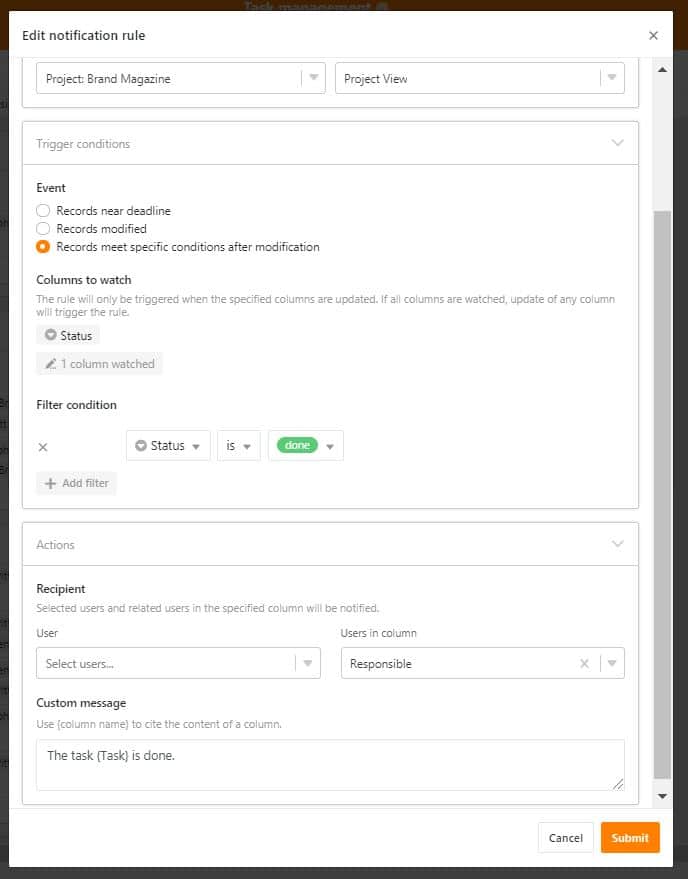Viewport: 688px width, 879px height.
Task: Click Cancel to discard changes
Action: 565,838
